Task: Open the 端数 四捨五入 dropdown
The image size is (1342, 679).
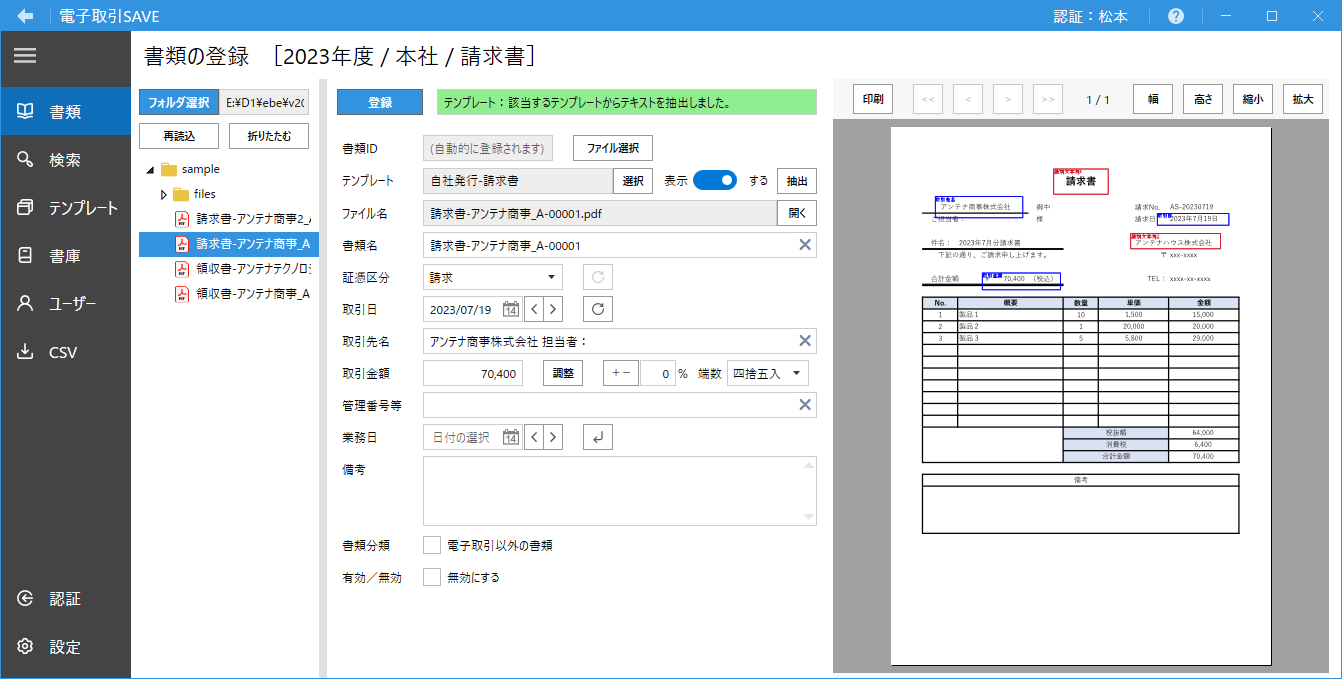Action: pos(767,373)
